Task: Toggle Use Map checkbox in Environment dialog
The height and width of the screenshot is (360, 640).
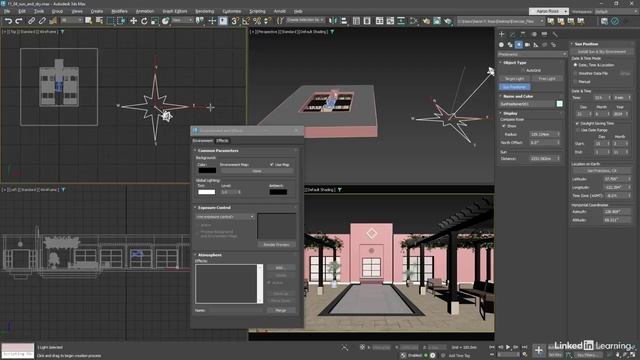Action: click(x=272, y=164)
